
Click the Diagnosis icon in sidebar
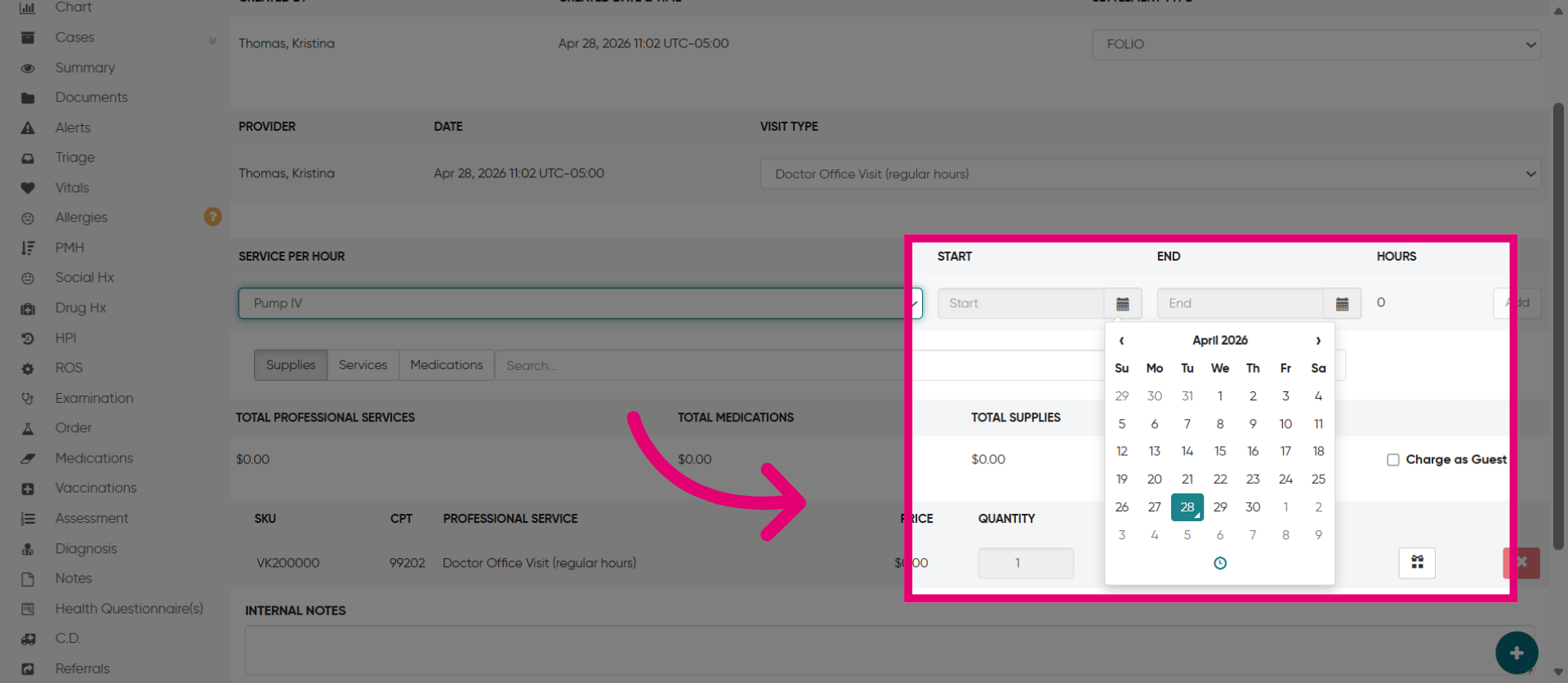(x=28, y=549)
